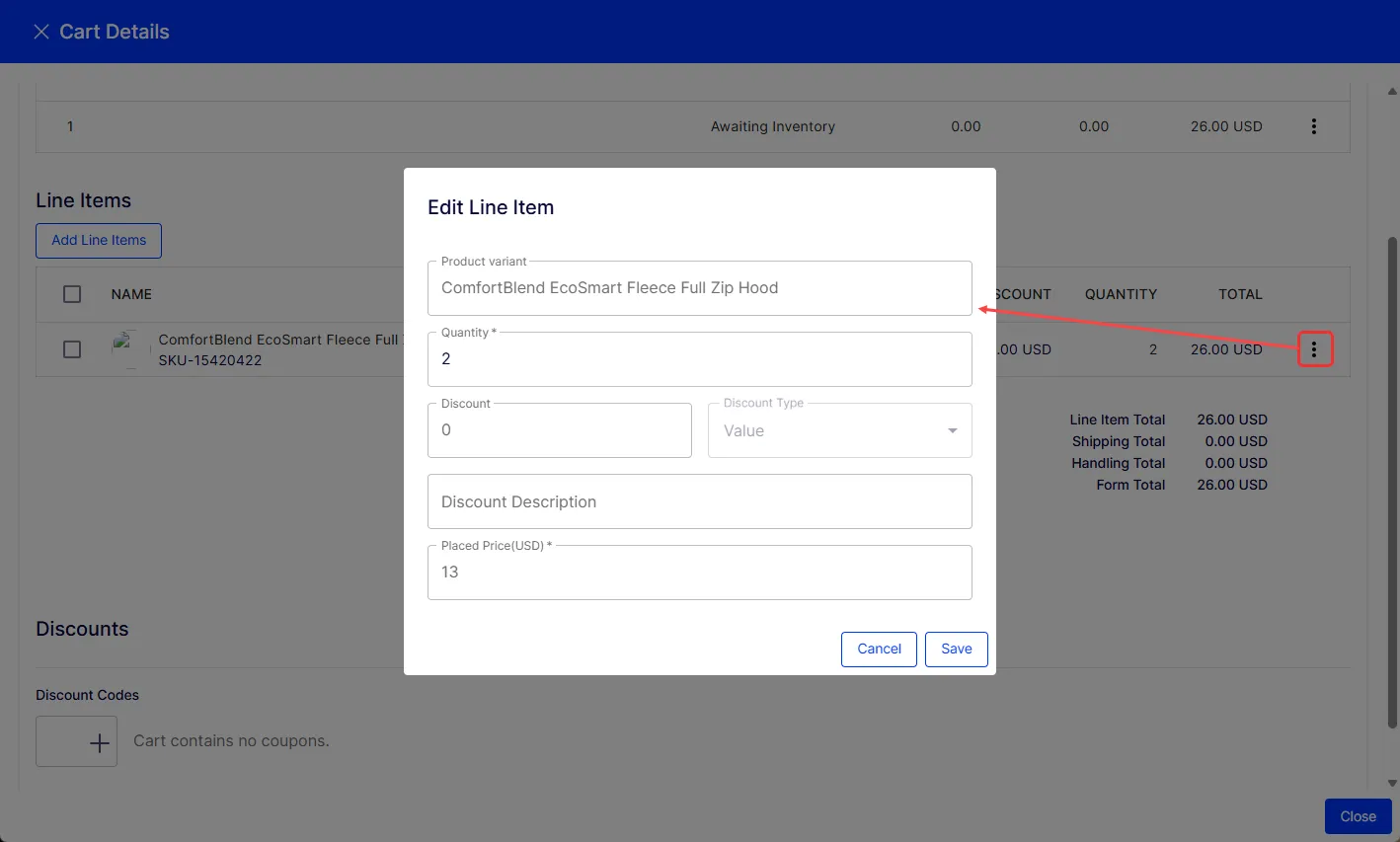Select the SKU-15420422 text
The image size is (1400, 842).
coord(210,360)
